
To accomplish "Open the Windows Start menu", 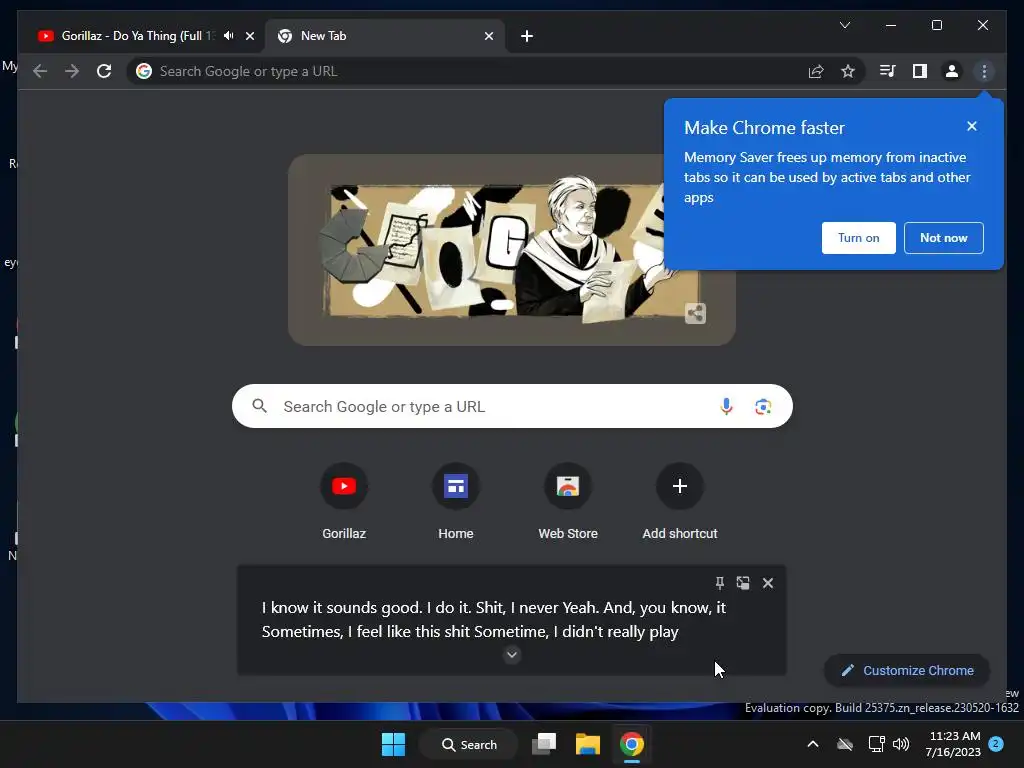I will tap(393, 744).
